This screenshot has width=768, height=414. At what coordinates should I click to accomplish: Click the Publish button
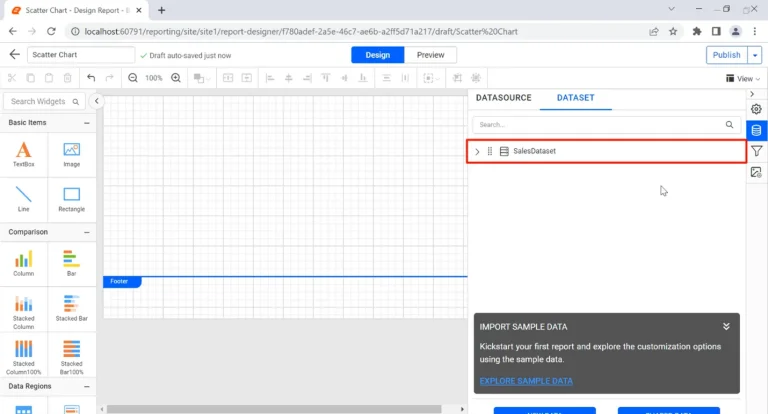point(727,55)
